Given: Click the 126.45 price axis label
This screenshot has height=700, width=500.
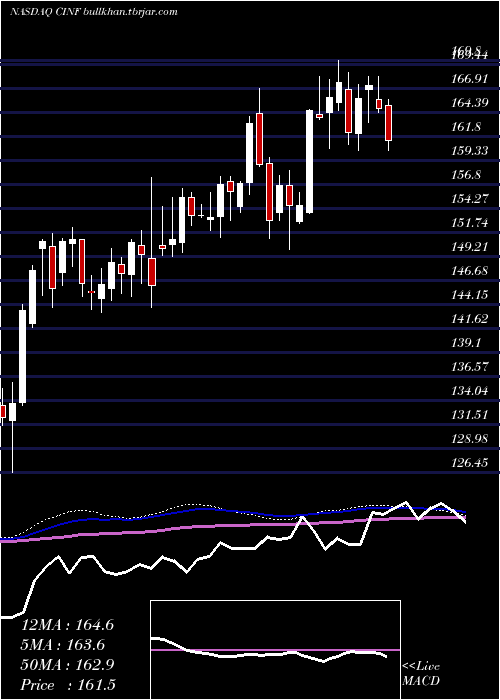Looking at the screenshot, I should 470,463.
